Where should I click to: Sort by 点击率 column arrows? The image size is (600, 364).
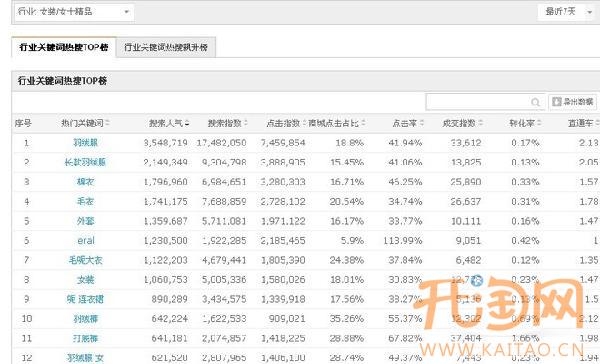tap(422, 123)
